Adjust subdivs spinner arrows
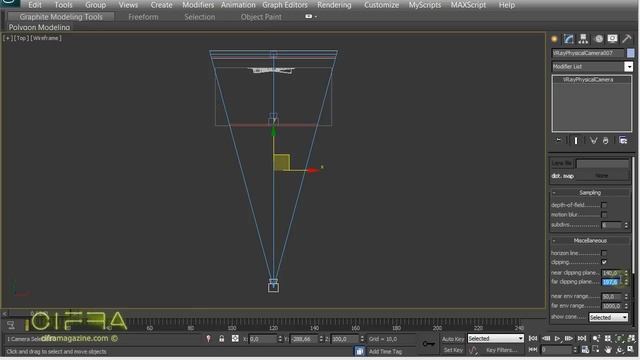The width and height of the screenshot is (640, 360). (626, 225)
